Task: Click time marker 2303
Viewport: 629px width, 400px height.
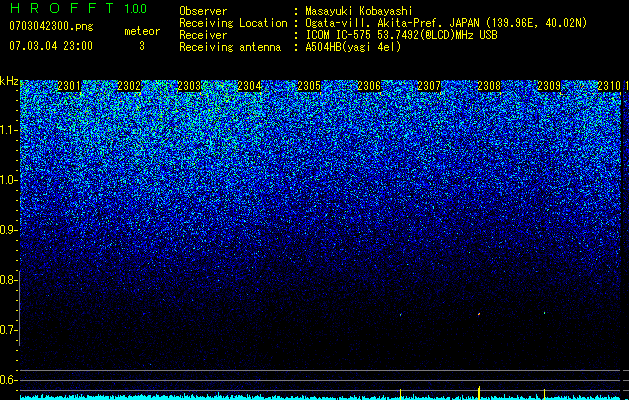Action: point(189,86)
